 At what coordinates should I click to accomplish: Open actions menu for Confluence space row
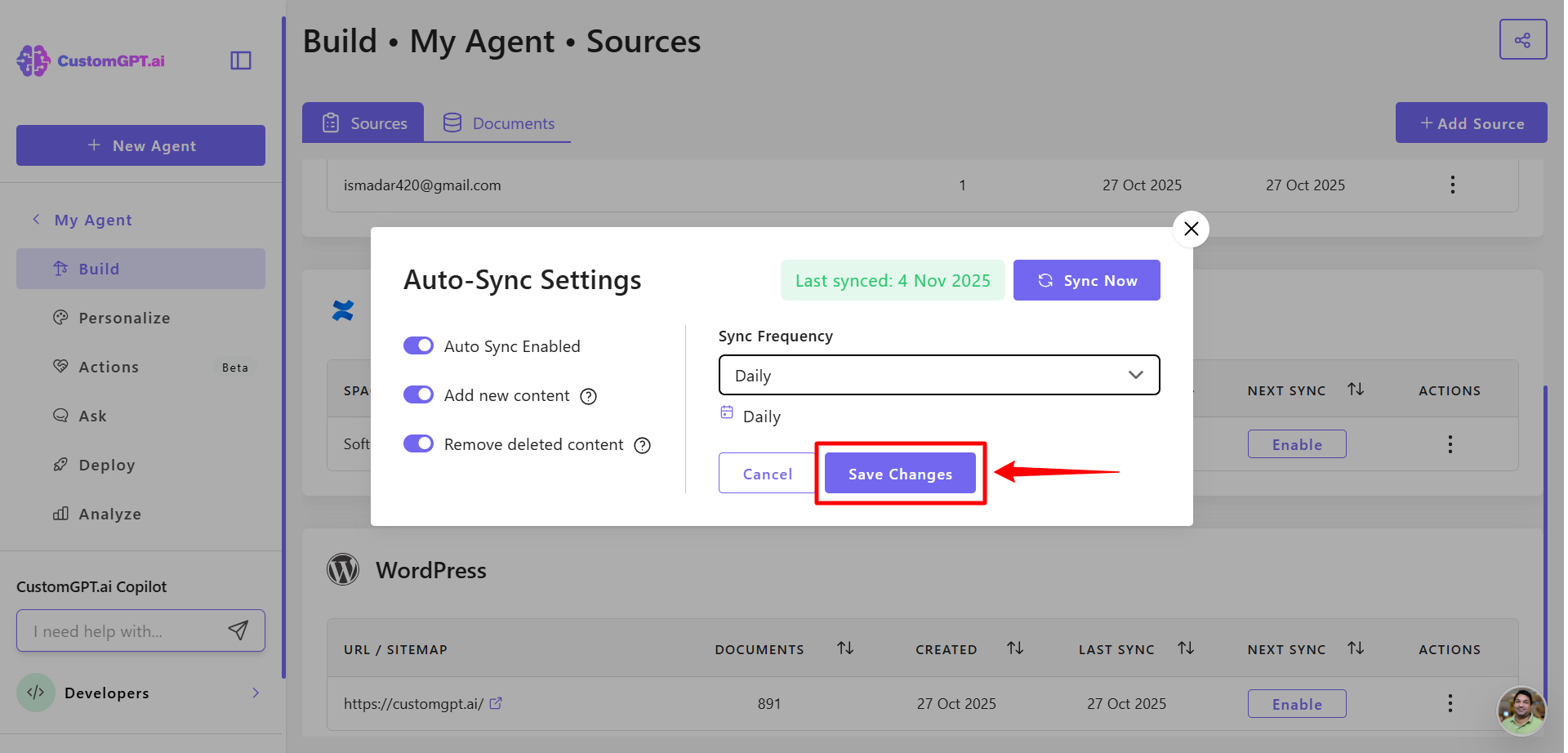[x=1450, y=444]
